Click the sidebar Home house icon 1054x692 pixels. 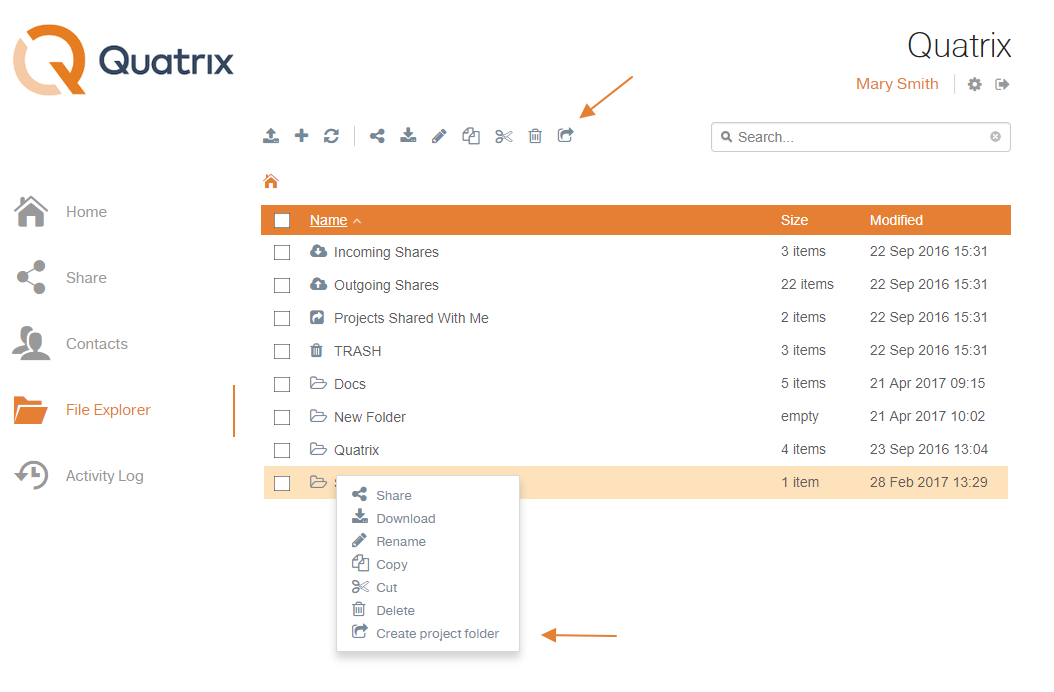point(31,211)
